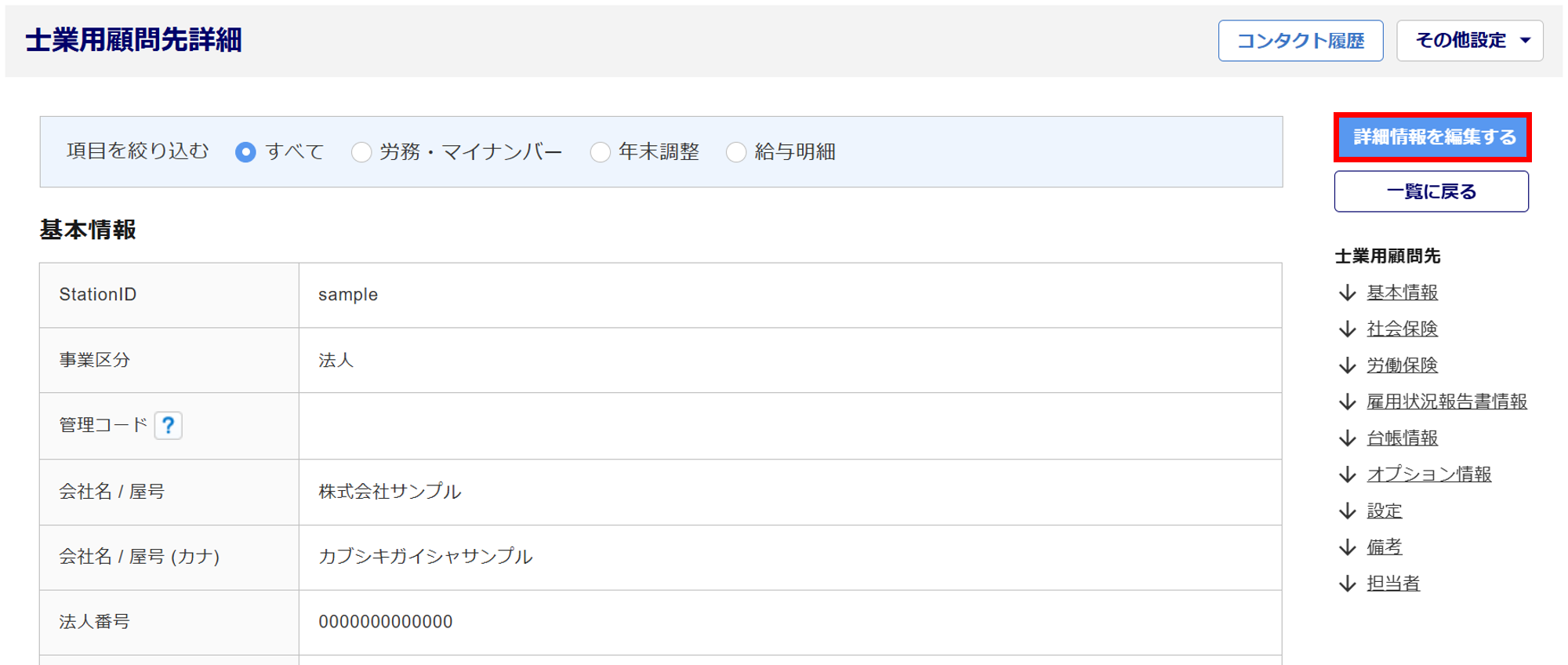Click the down arrow next to 設定
Screen dimensions: 1568x665
click(x=1348, y=511)
